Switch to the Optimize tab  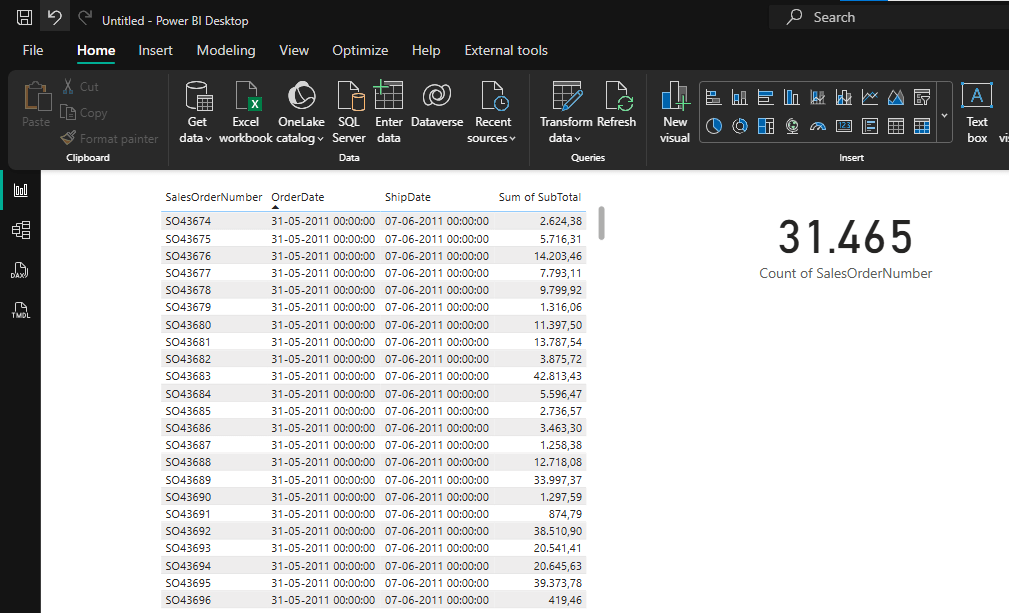360,50
